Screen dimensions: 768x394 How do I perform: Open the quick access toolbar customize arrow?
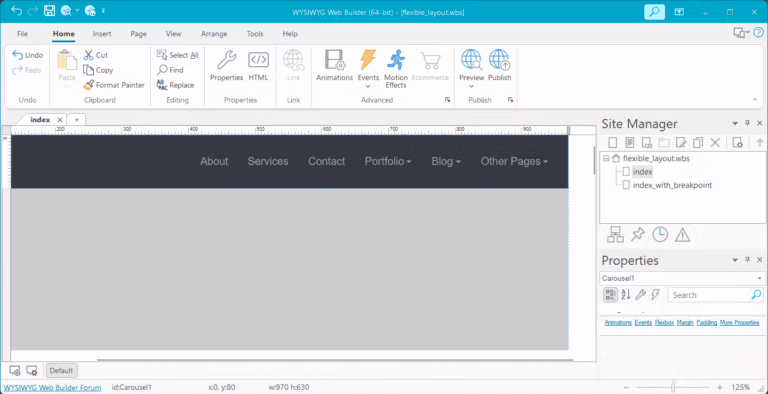pyautogui.click(x=103, y=11)
